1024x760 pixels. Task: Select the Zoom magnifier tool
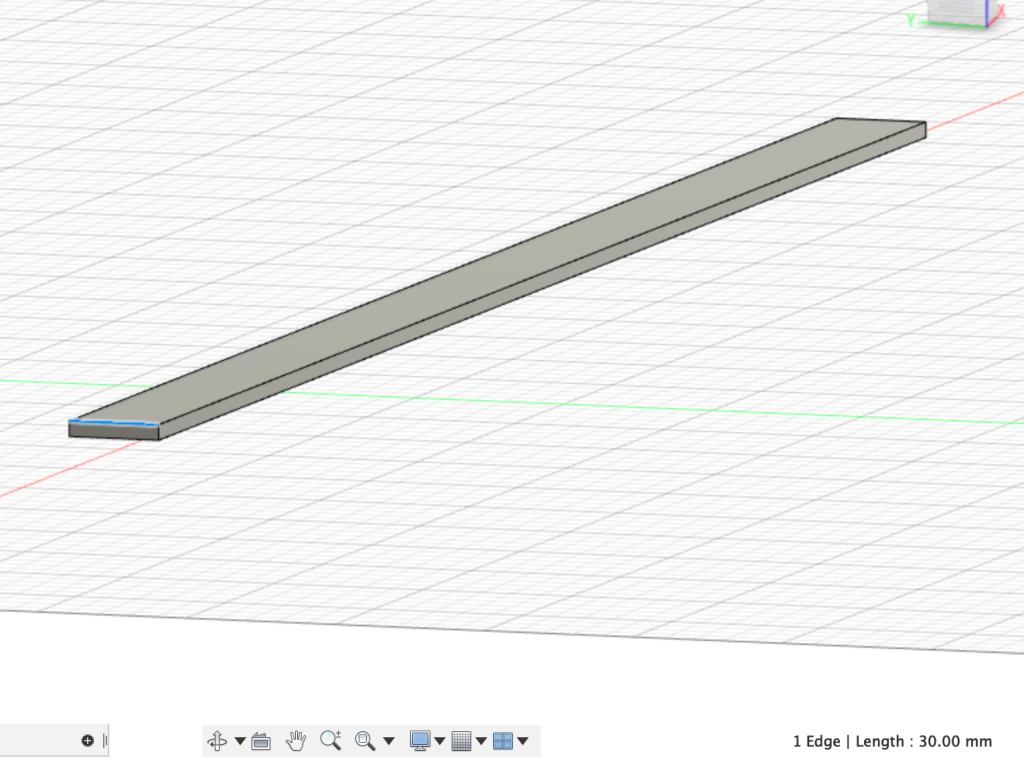coord(331,741)
